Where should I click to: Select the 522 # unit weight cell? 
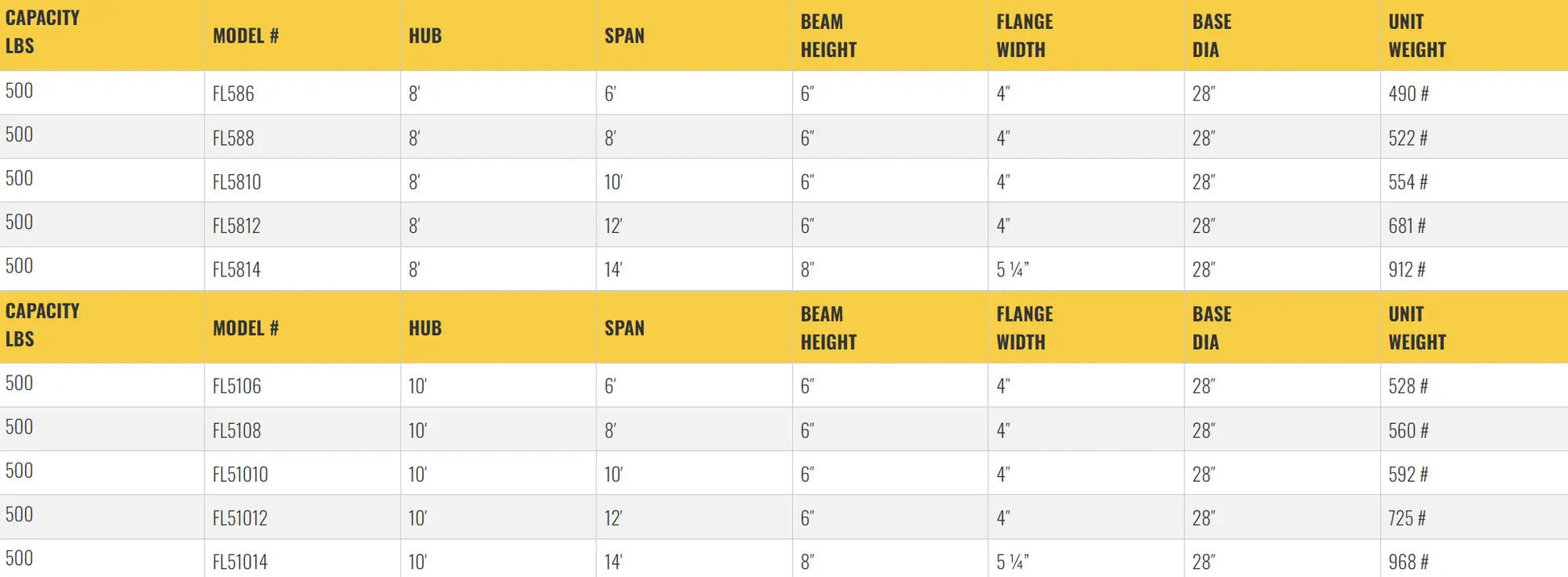tap(1408, 138)
